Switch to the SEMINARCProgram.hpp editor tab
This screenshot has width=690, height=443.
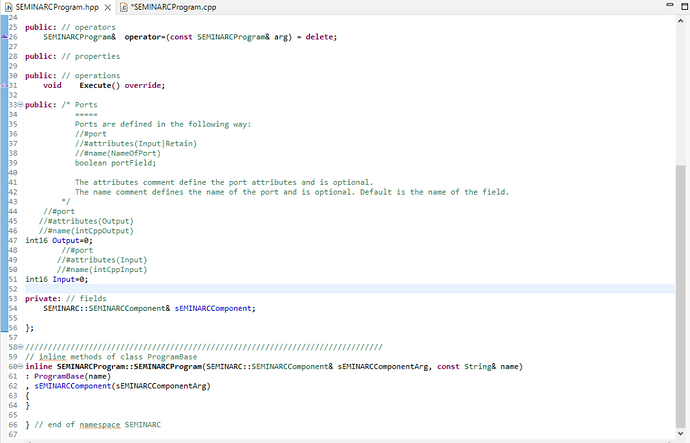click(x=57, y=7)
